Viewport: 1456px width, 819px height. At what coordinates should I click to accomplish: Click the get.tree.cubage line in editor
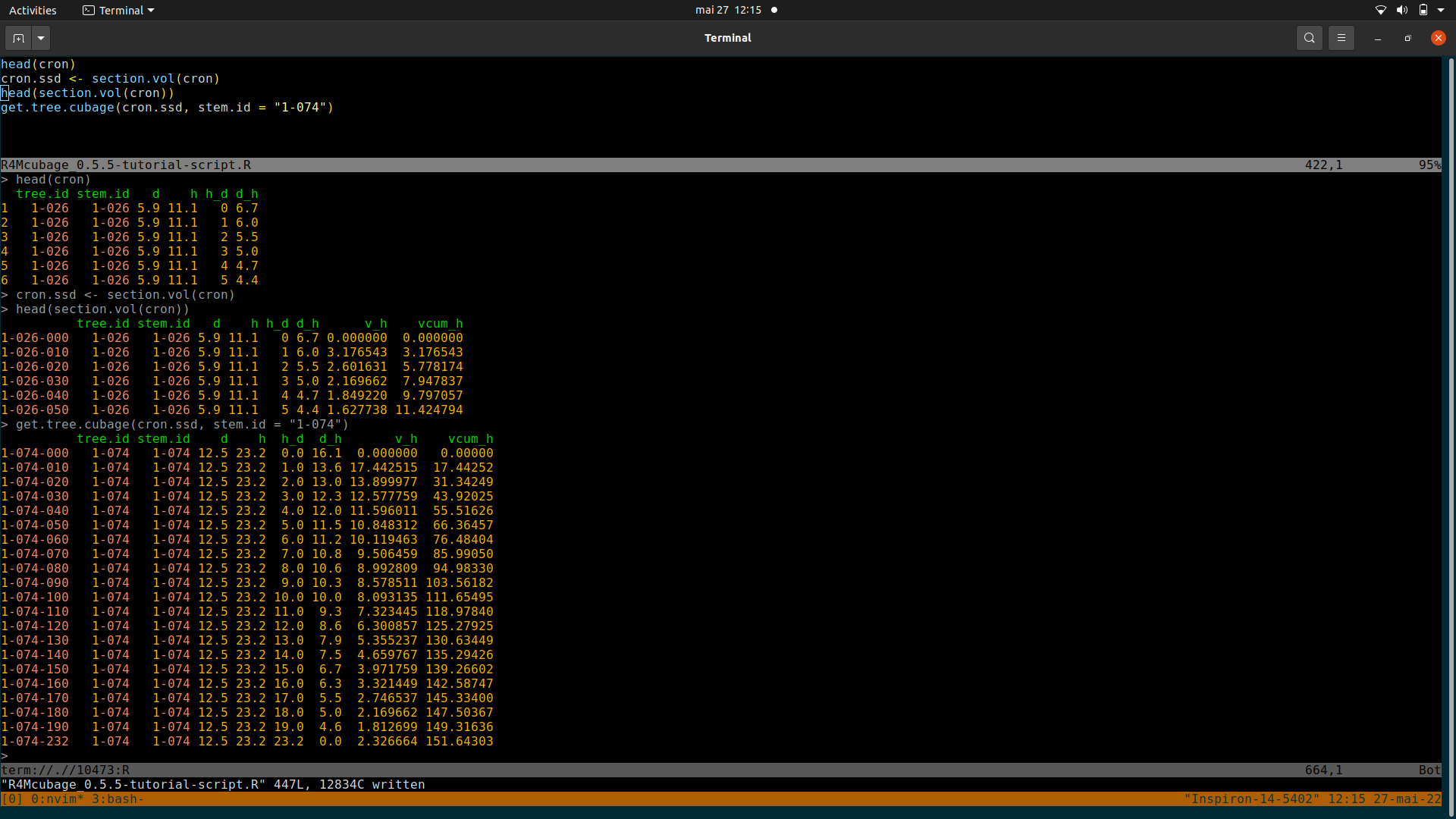coord(167,107)
